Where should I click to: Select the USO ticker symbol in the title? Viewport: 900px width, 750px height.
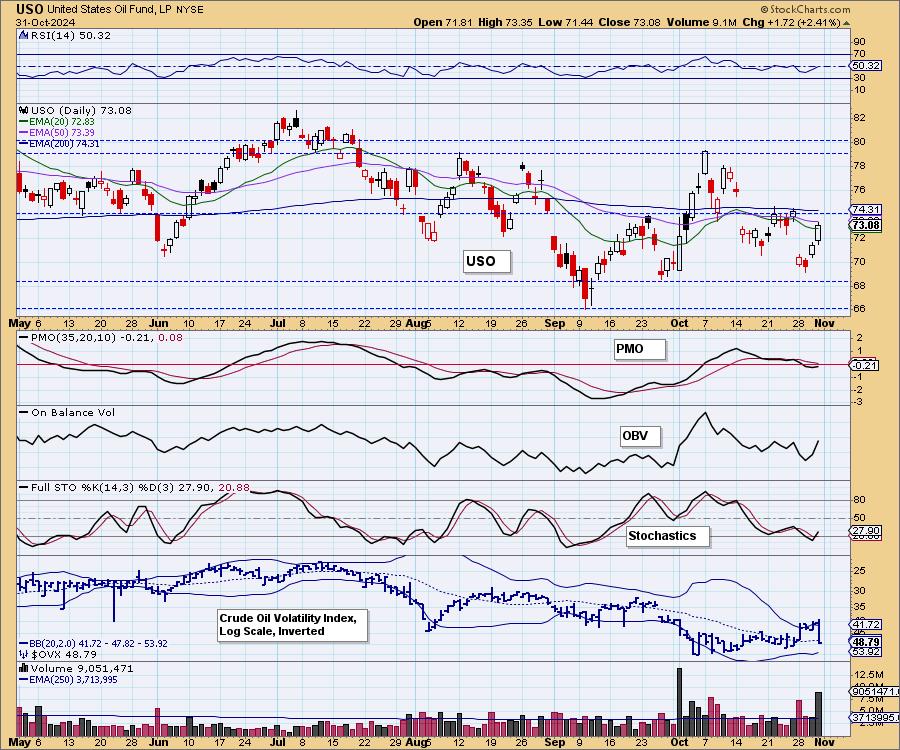click(x=29, y=9)
